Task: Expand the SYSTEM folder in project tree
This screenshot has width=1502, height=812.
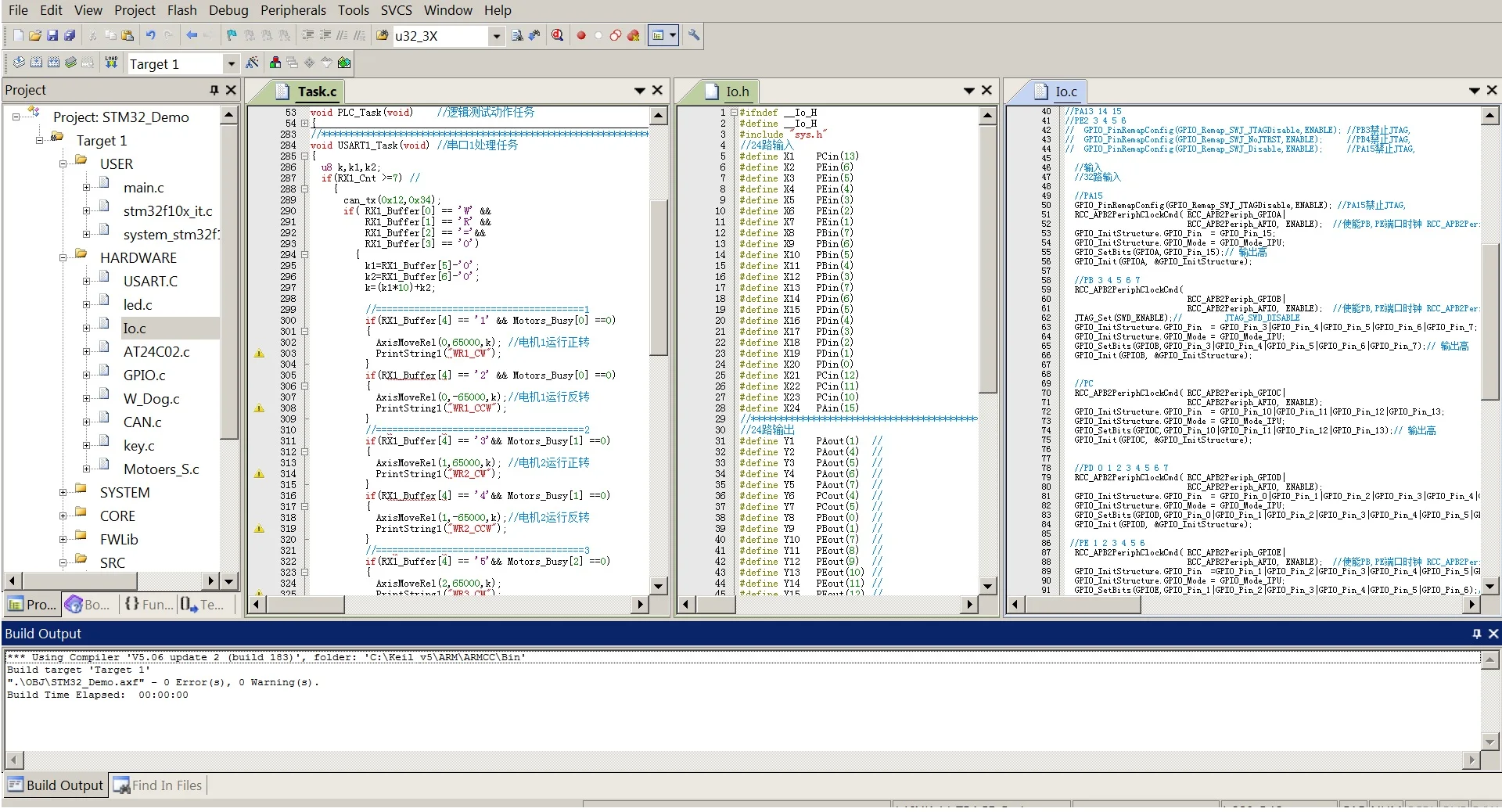Action: click(x=63, y=493)
